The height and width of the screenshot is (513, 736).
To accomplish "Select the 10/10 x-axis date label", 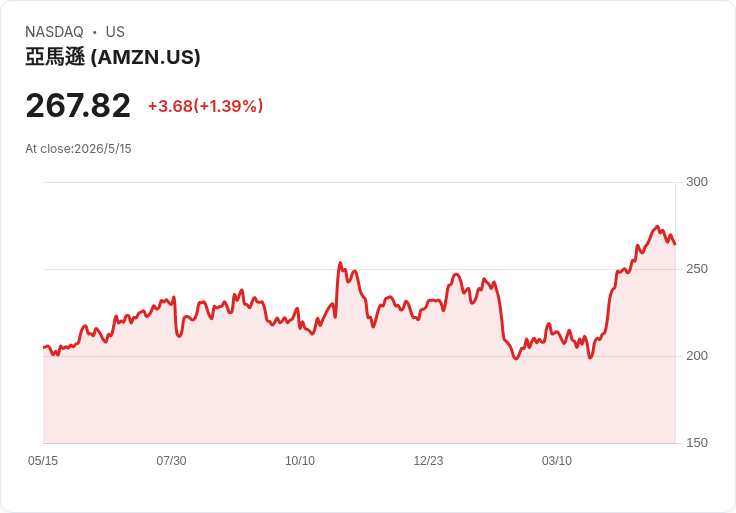I will click(300, 460).
